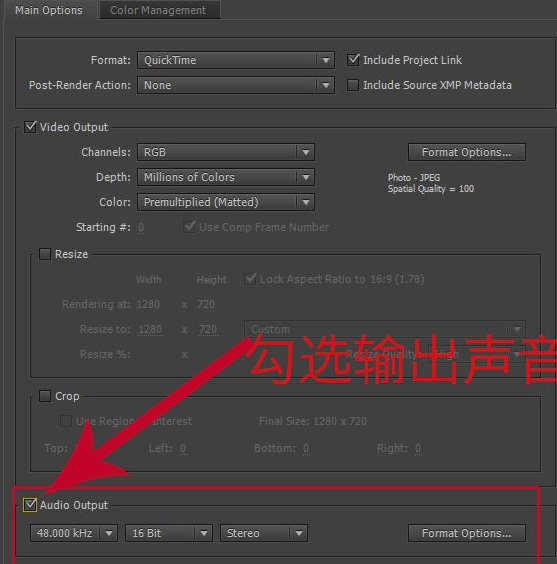Click the video Format Options button
The image size is (557, 564).
pos(466,152)
